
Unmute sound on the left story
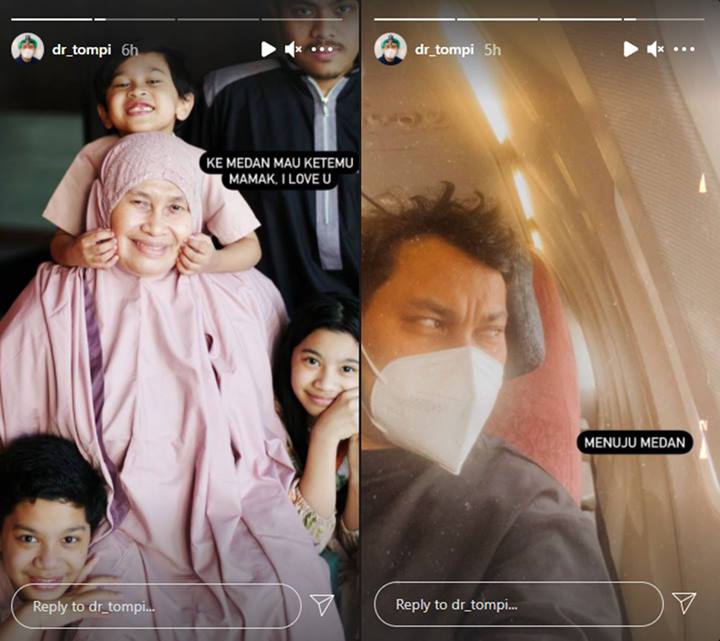point(293,49)
